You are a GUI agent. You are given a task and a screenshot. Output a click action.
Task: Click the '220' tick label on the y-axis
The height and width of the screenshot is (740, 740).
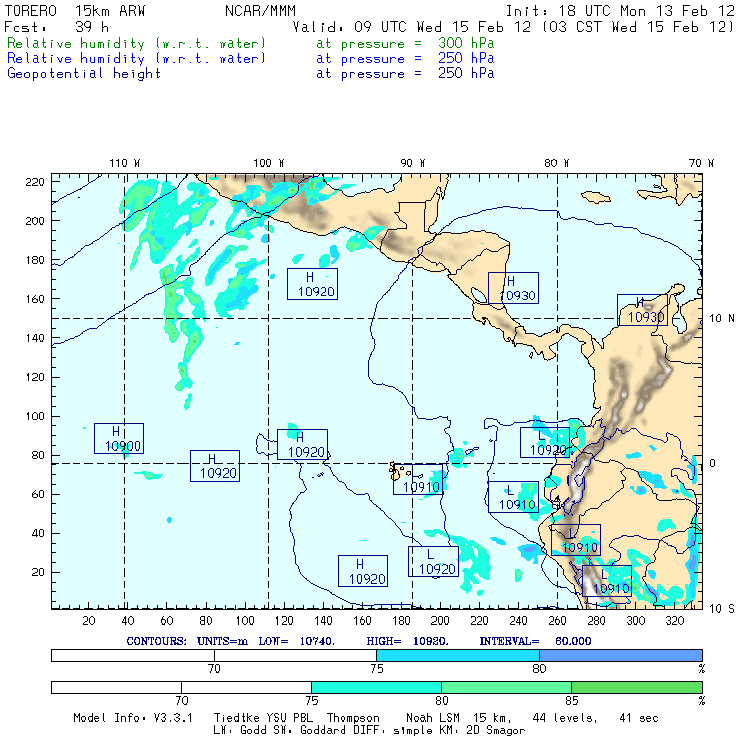35,182
